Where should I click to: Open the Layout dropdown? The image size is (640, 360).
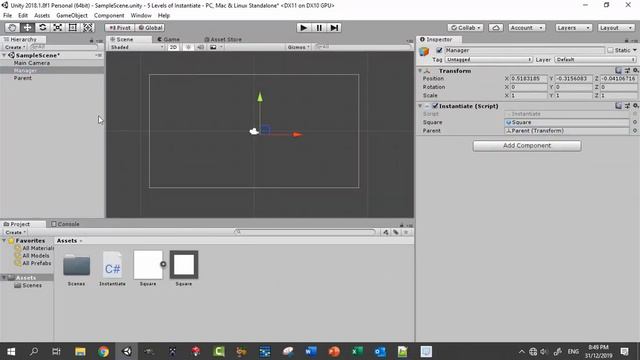pyautogui.click(x=616, y=27)
